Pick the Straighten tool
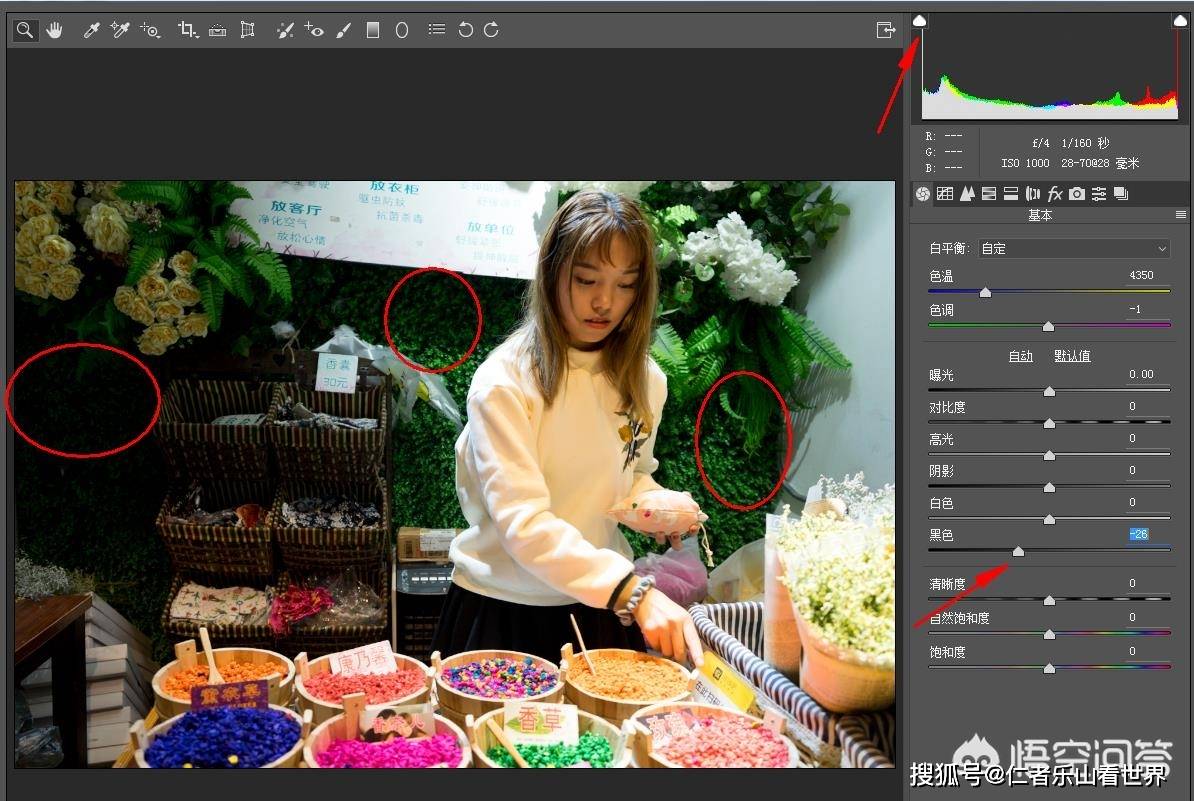1194x801 pixels. tap(217, 30)
